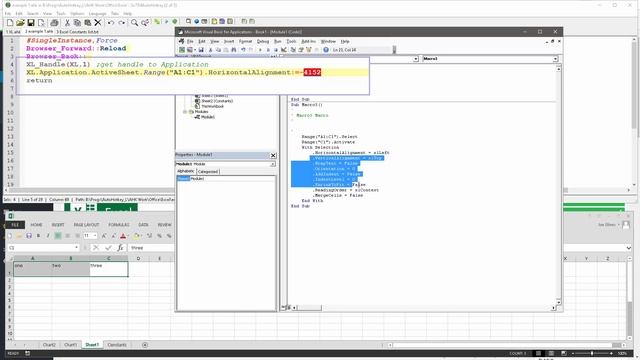
Task: Open Debug menu in VBA editor
Action: (263, 42)
